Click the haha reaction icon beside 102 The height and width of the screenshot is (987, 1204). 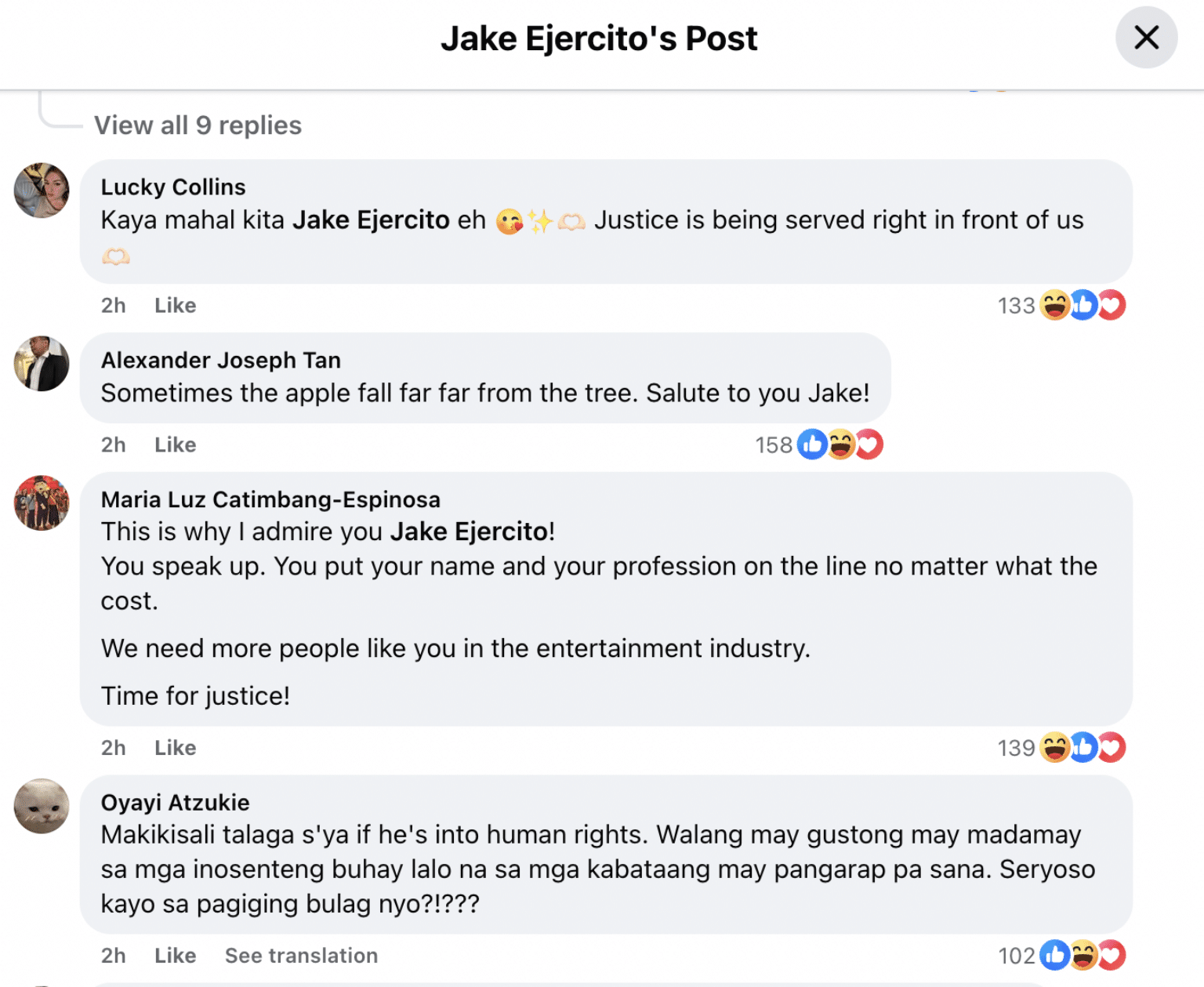pyautogui.click(x=1083, y=956)
